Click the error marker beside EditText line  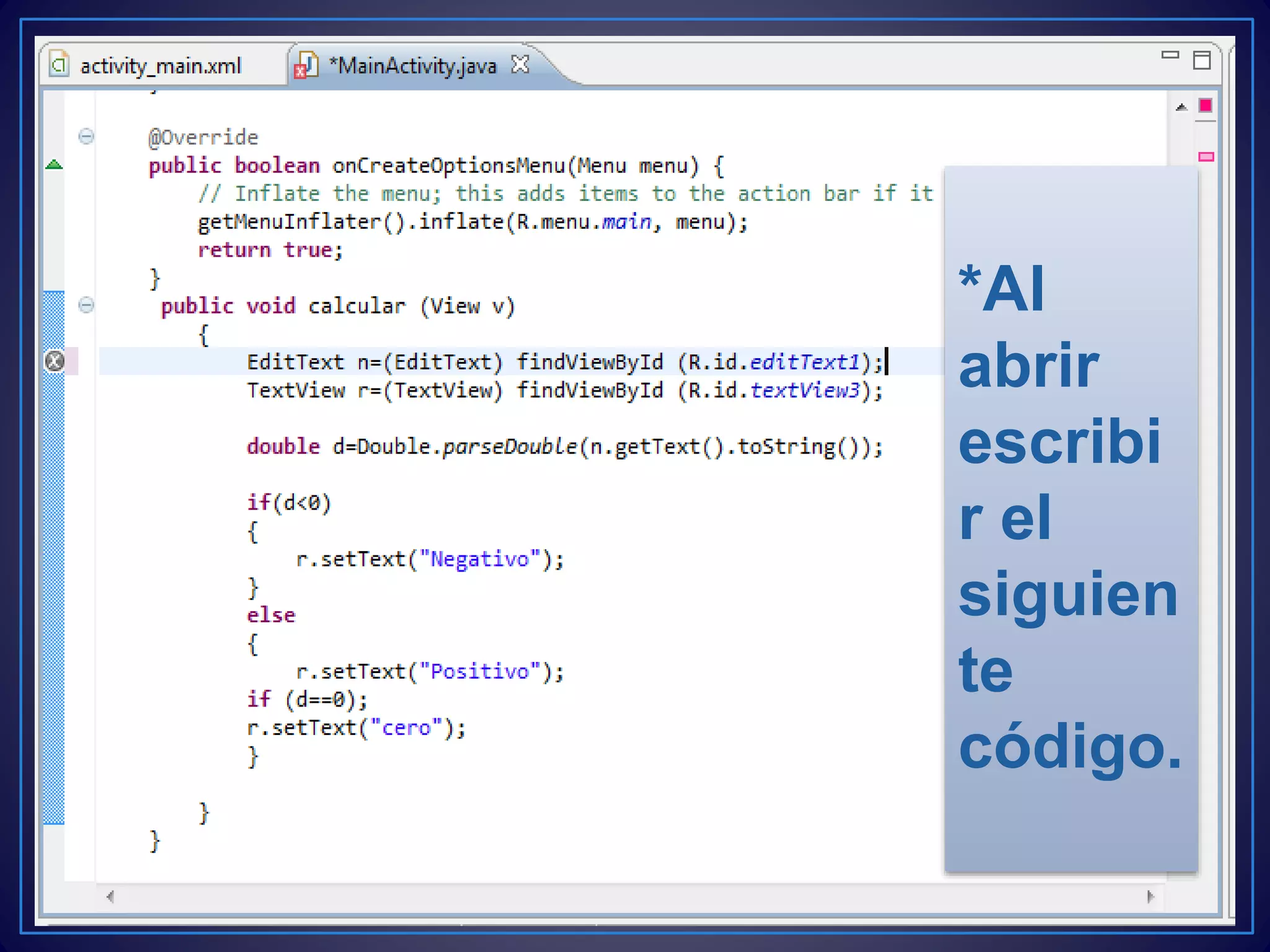[55, 361]
